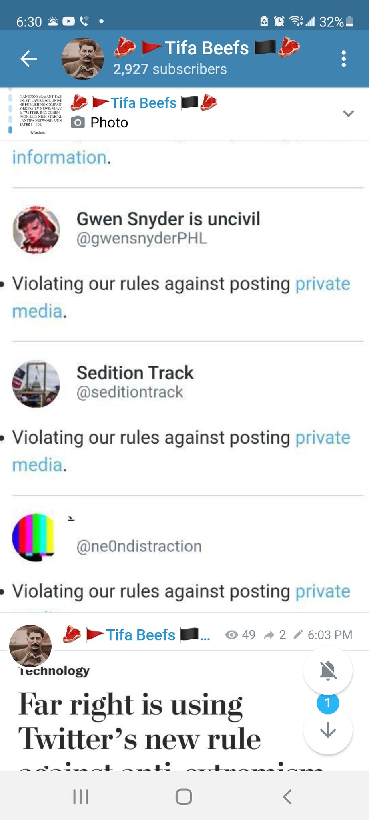
Task: Open the three-dot overflow menu
Action: click(x=343, y=59)
